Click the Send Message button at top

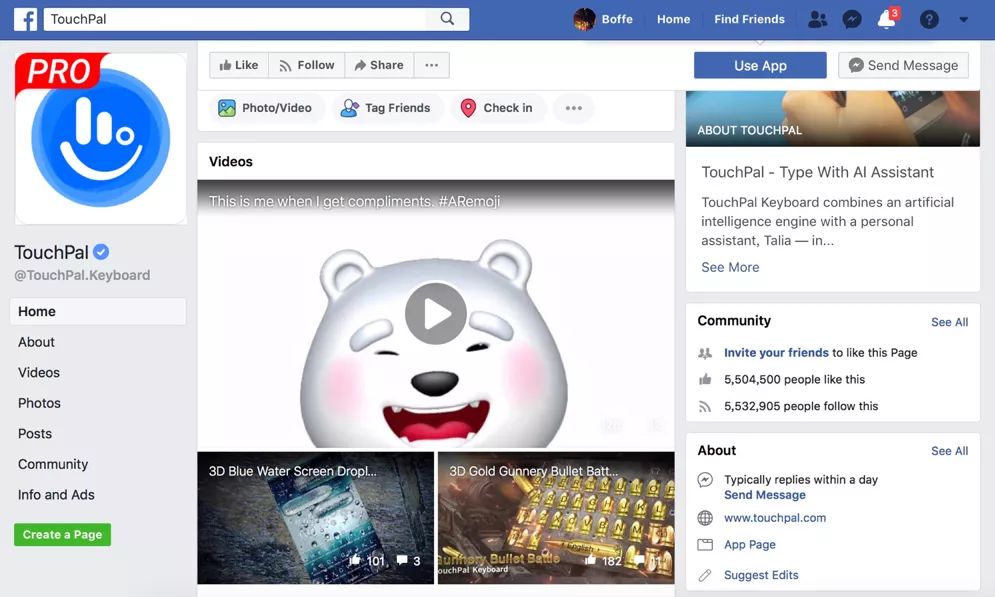pyautogui.click(x=904, y=65)
